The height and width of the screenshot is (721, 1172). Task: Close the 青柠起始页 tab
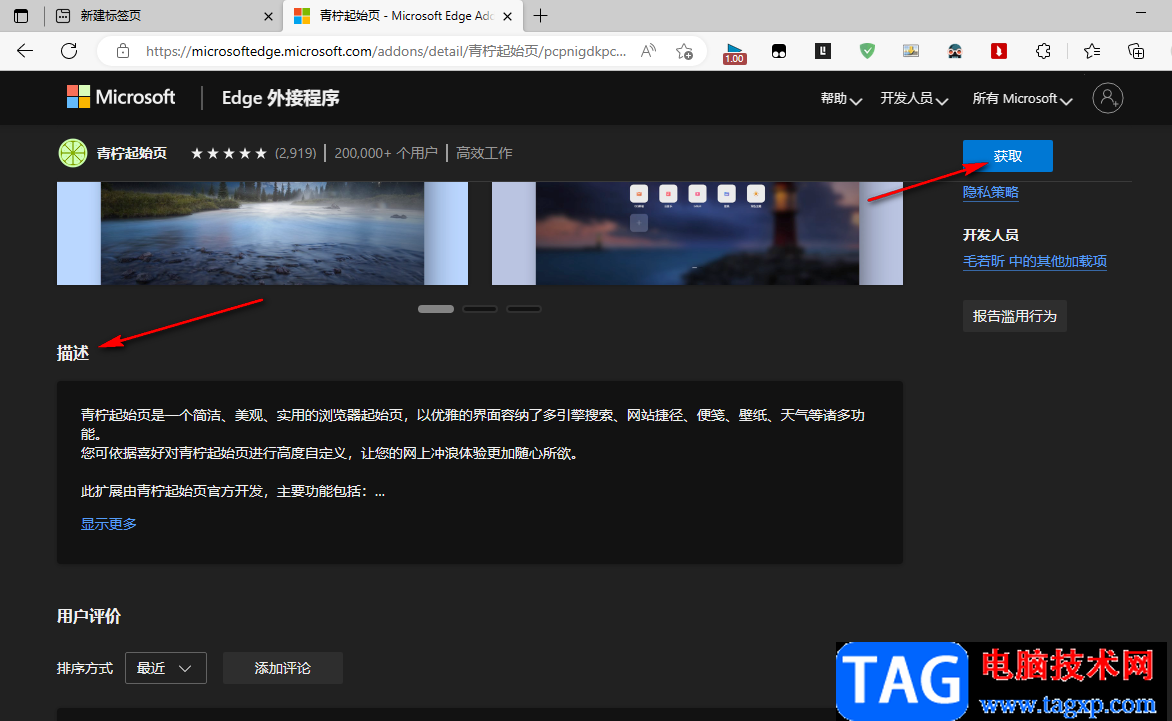point(508,16)
